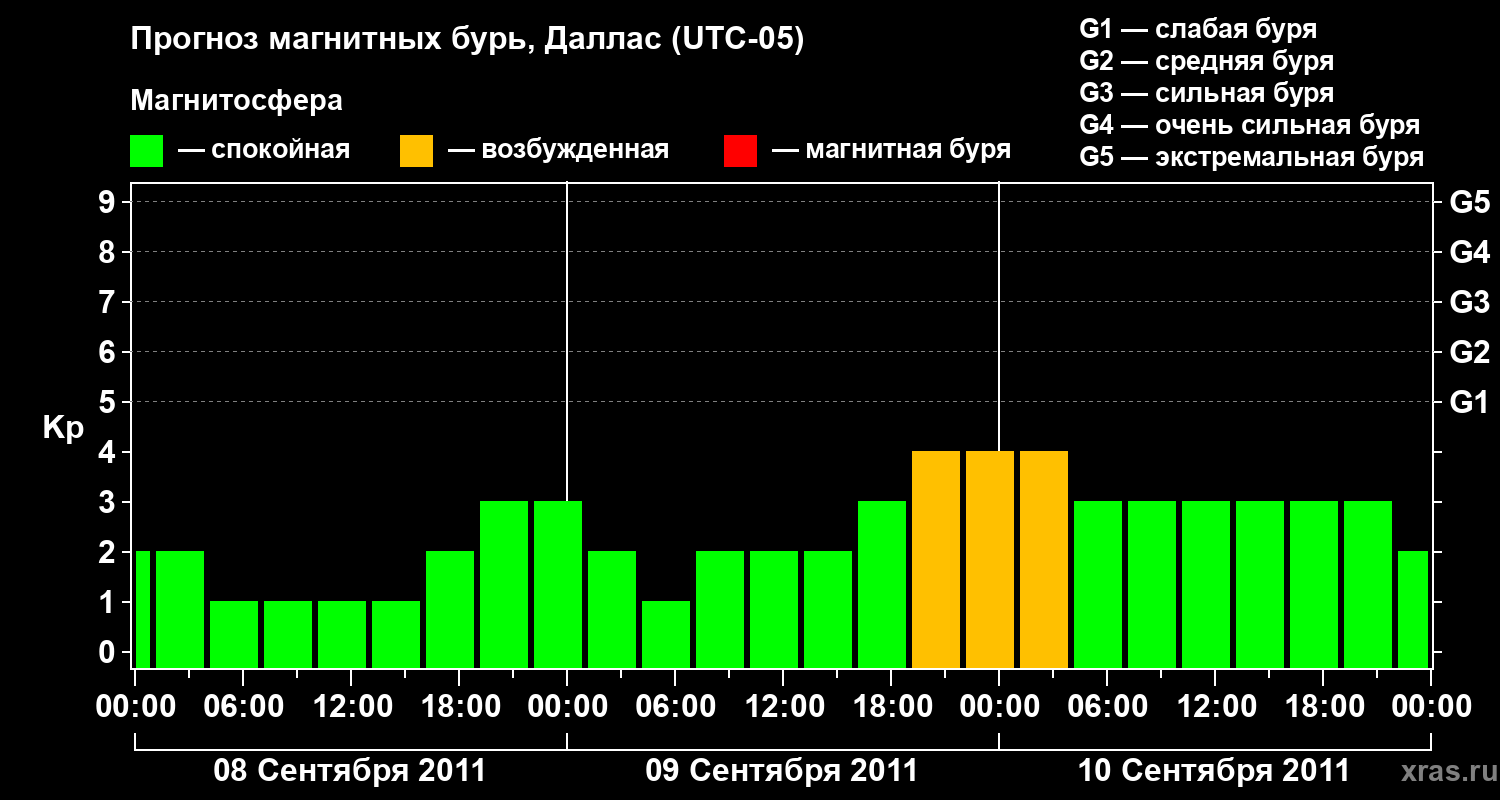The height and width of the screenshot is (800, 1500).
Task: Click the orange bar crossing midnight into 10 September
Action: (990, 559)
